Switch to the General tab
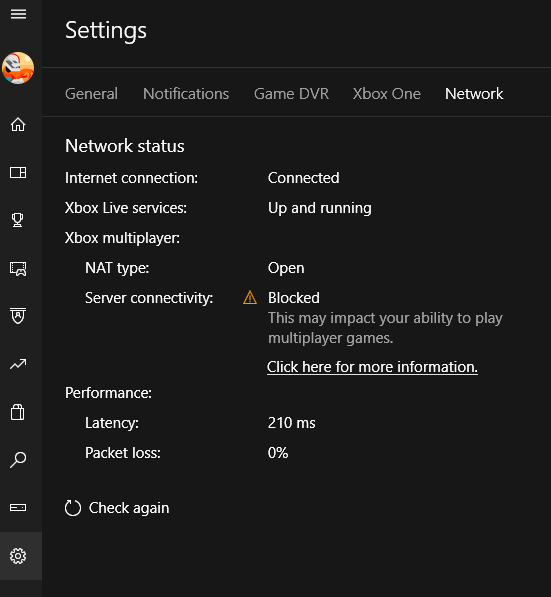 91,94
